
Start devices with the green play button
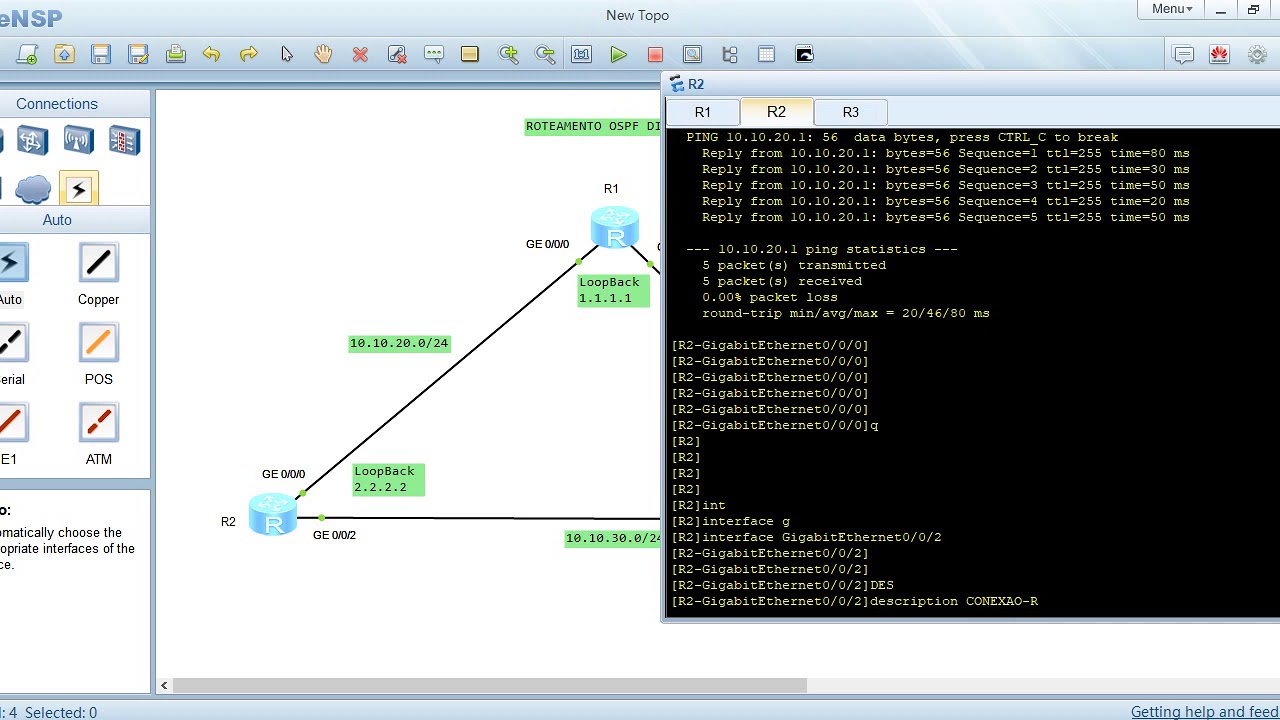click(x=619, y=55)
